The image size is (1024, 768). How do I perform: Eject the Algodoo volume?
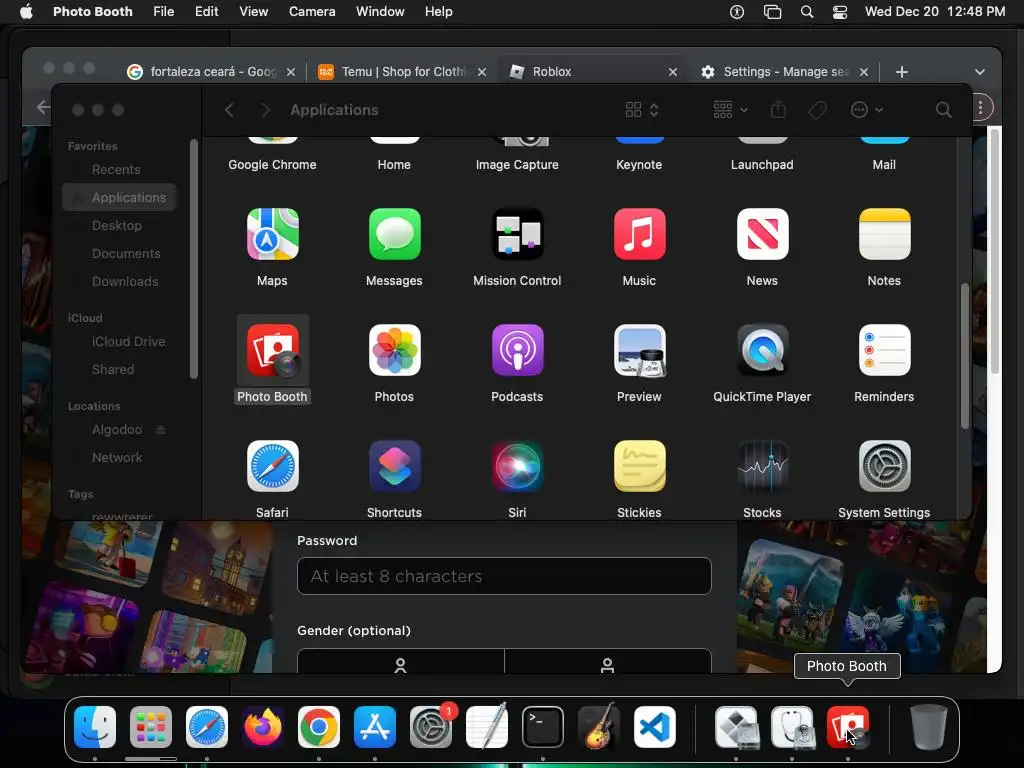click(x=161, y=430)
